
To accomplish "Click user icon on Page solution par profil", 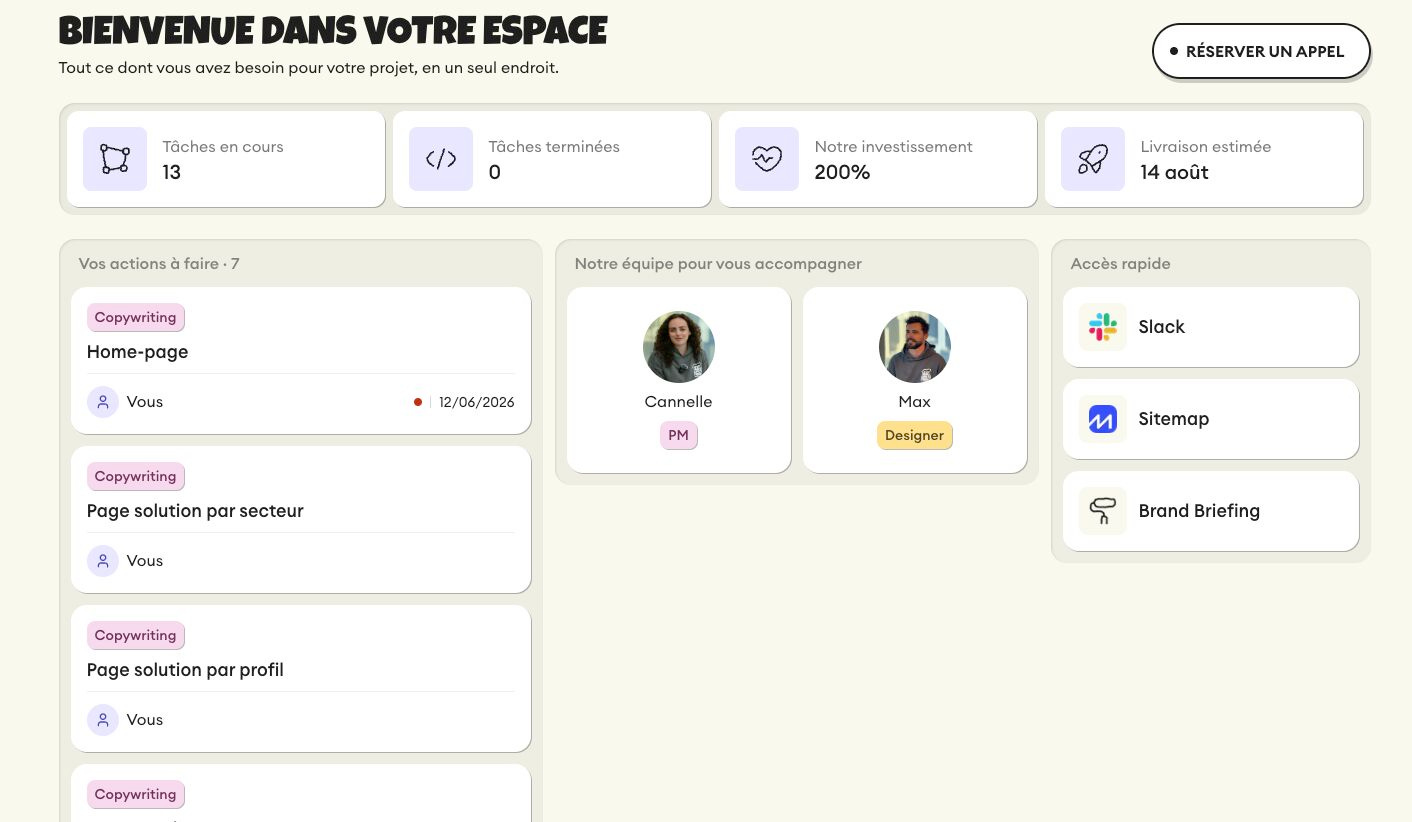I will [103, 720].
